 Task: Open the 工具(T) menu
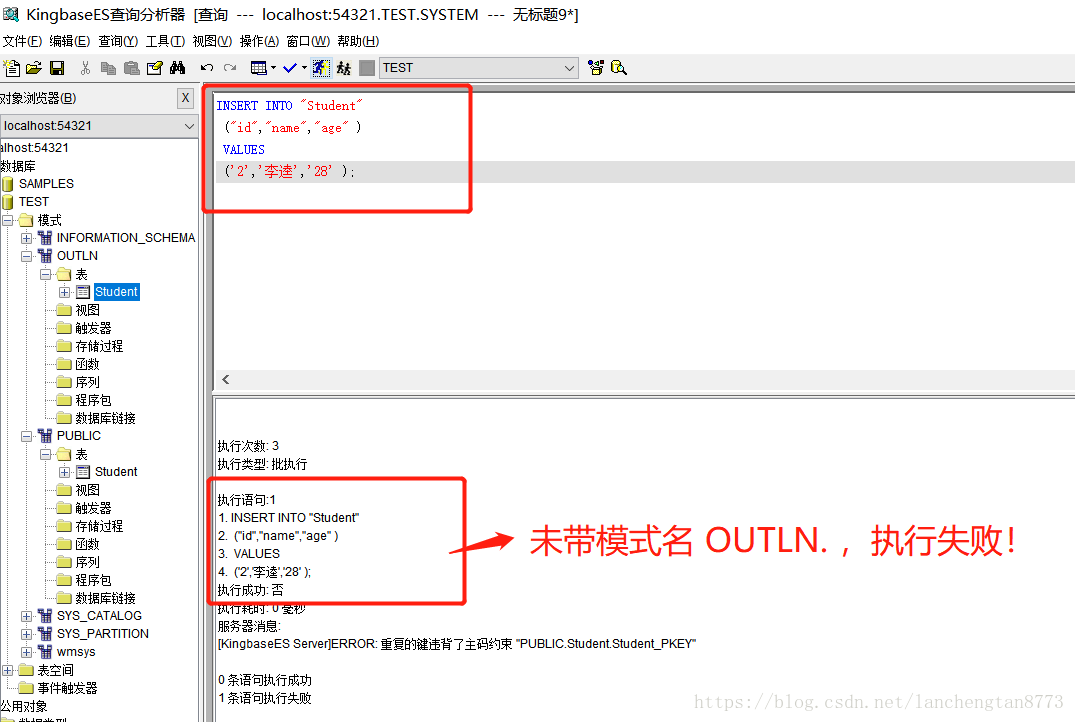point(165,41)
